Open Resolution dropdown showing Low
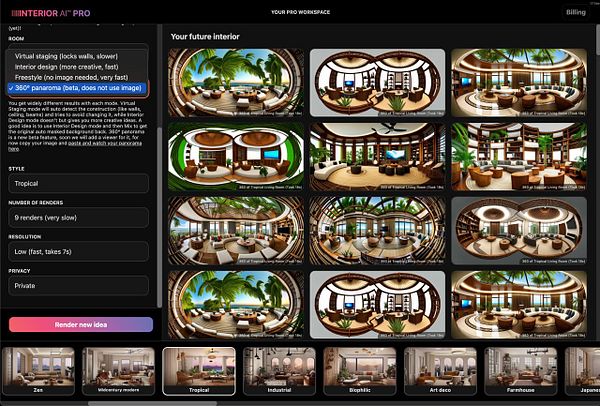Image resolution: width=600 pixels, height=406 pixels. tap(78, 251)
